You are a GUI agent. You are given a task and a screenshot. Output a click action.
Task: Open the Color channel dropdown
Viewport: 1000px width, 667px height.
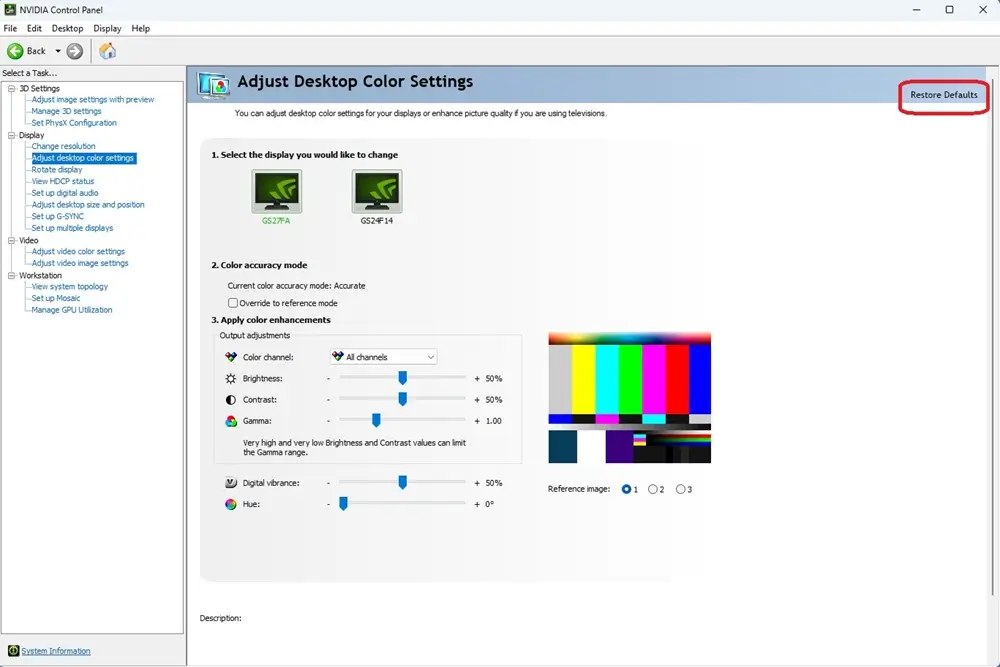[x=383, y=357]
